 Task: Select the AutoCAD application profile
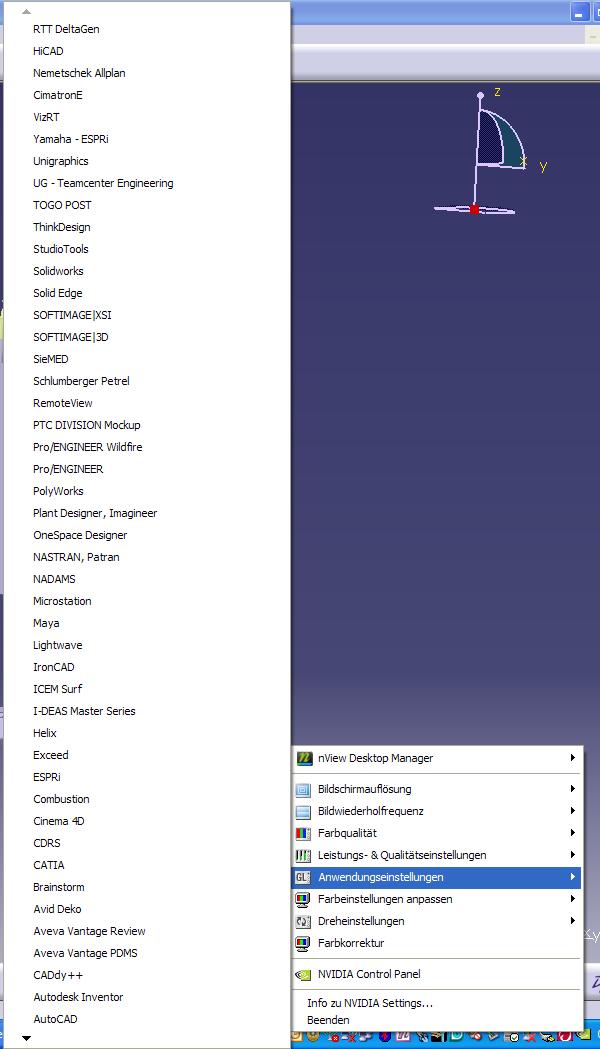[56, 1019]
